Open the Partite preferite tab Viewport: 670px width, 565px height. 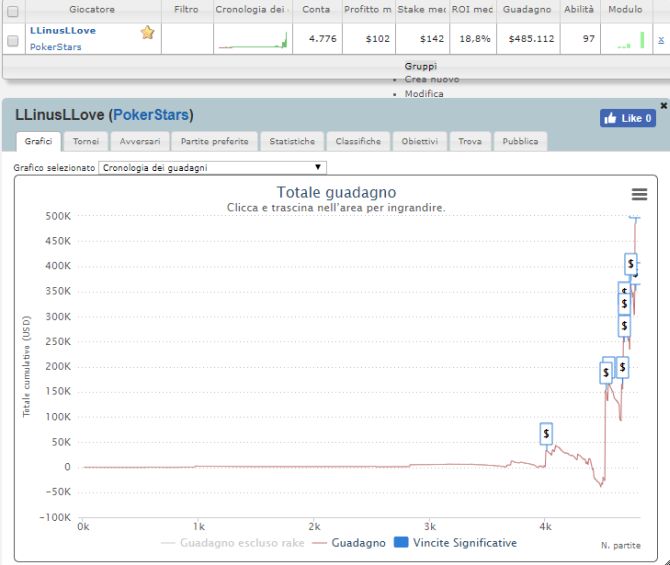[215, 141]
